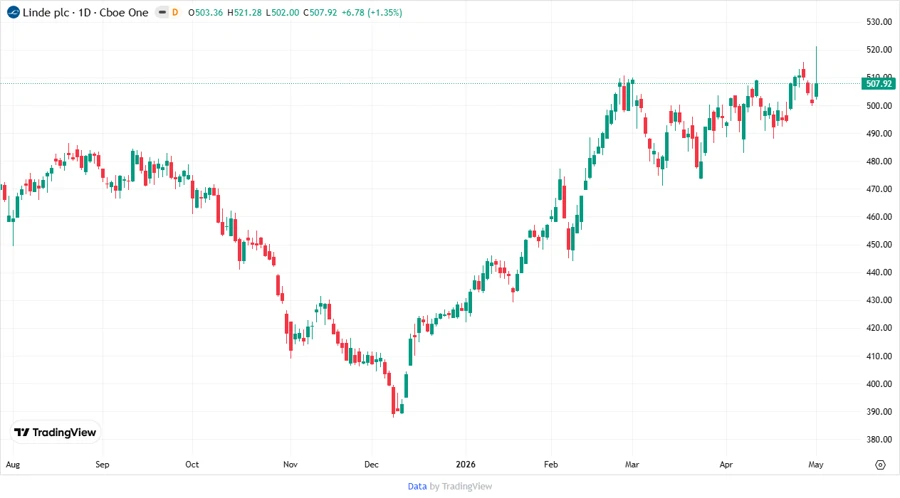This screenshot has width=900, height=498.
Task: Click the Apr label on time axis
Action: 726,464
